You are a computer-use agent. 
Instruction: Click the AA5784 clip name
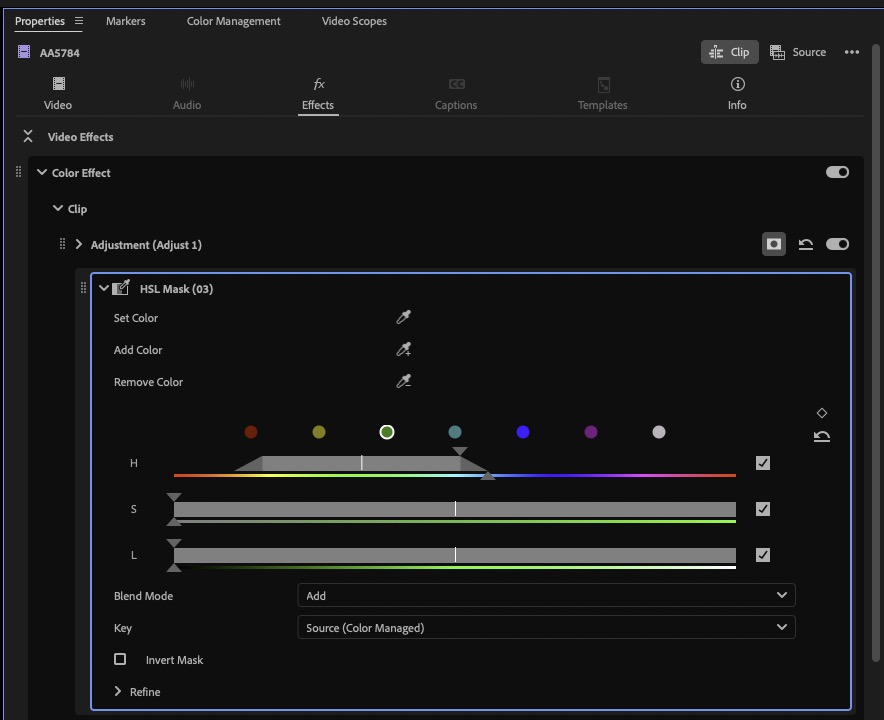[x=59, y=53]
